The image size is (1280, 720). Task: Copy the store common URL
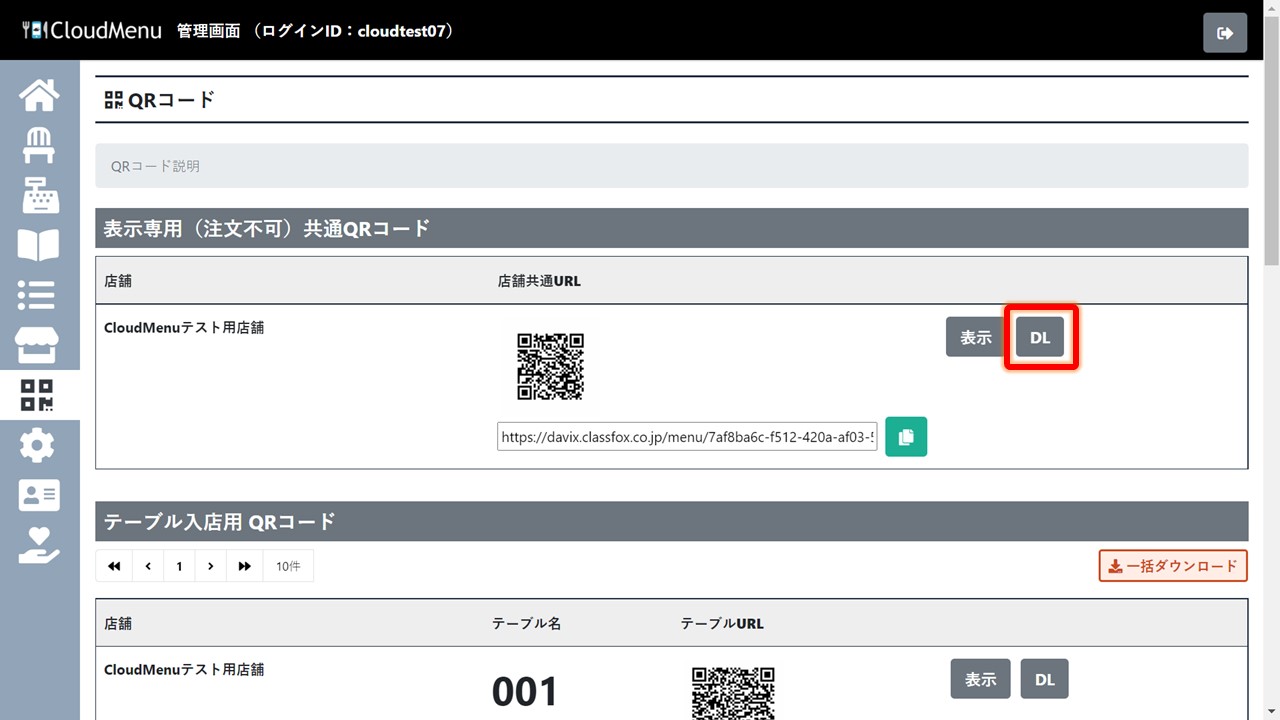click(x=906, y=437)
